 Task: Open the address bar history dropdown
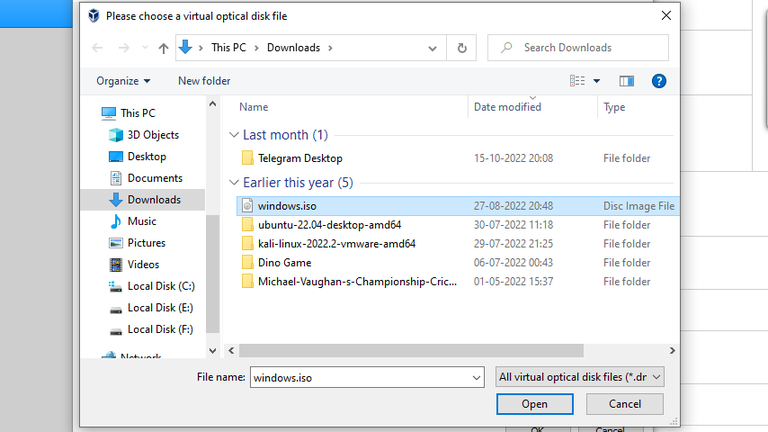(432, 48)
